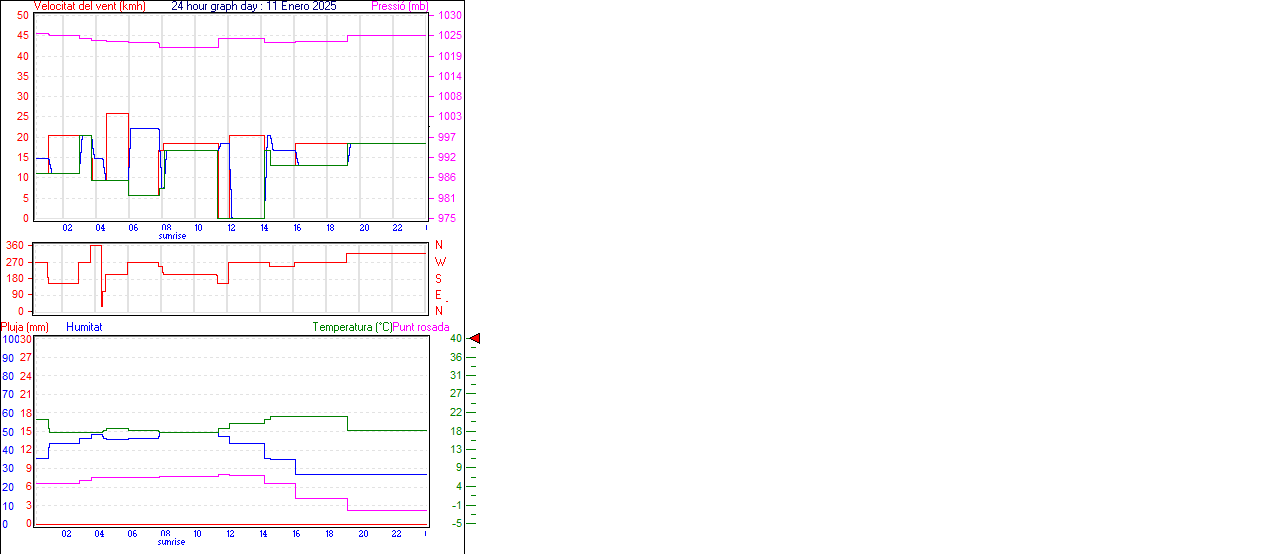The width and height of the screenshot is (1280, 554).
Task: Click the 'sunrise' marker under wind graph
Action: pos(171,236)
